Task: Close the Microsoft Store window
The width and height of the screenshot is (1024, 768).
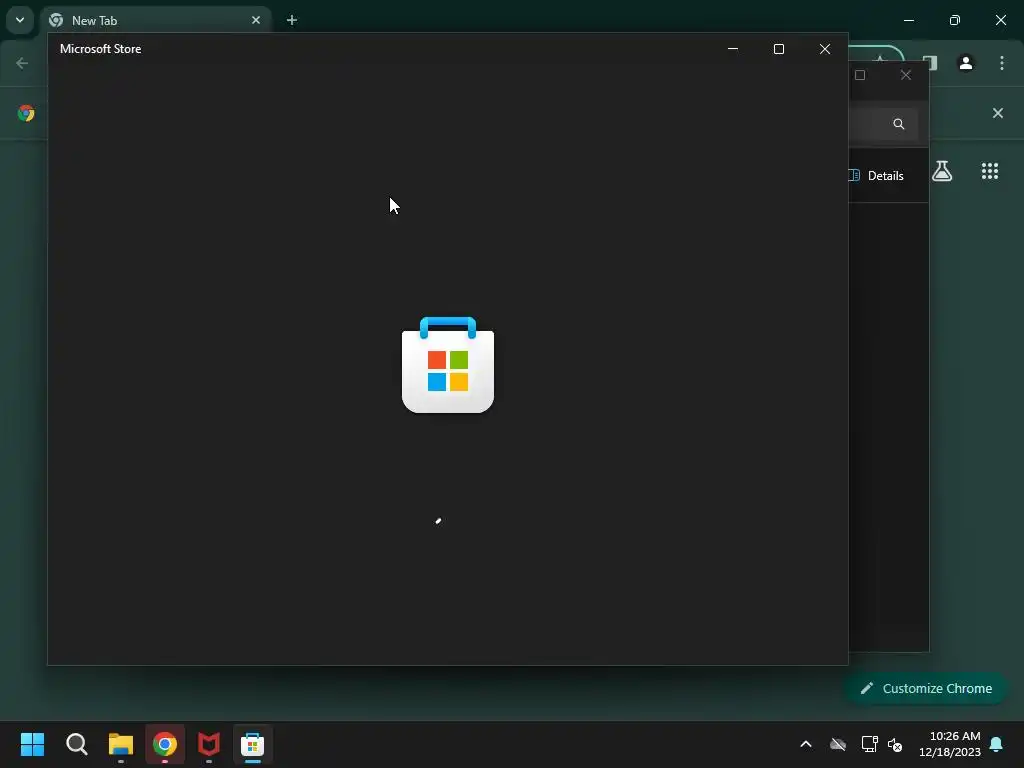Action: tap(825, 49)
